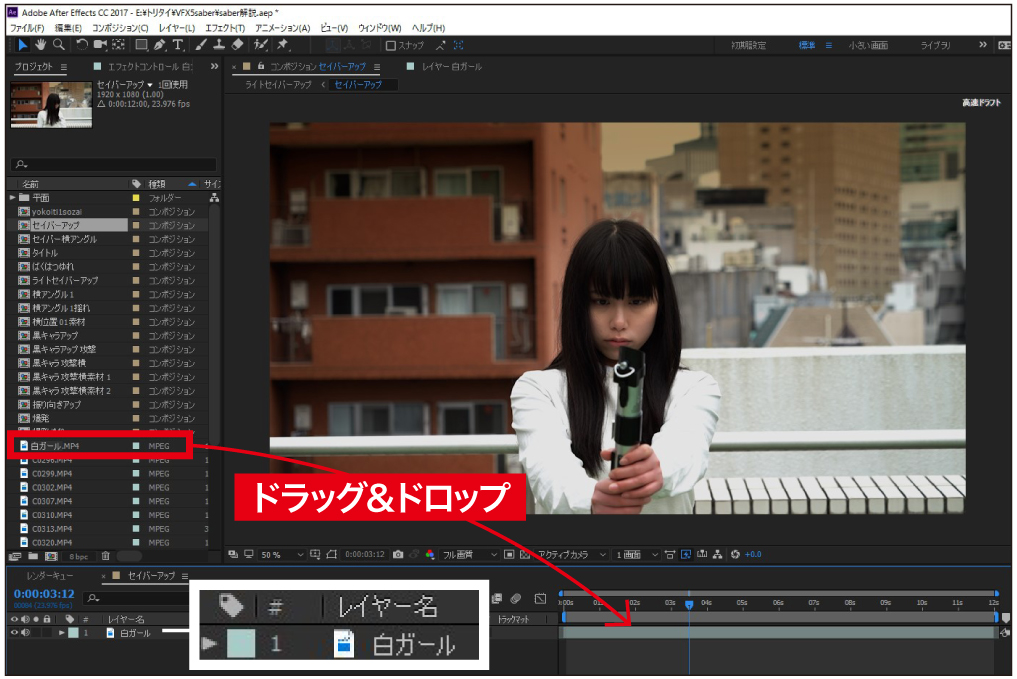
Task: Expand the 平面 folder in Project panel
Action: (x=12, y=197)
